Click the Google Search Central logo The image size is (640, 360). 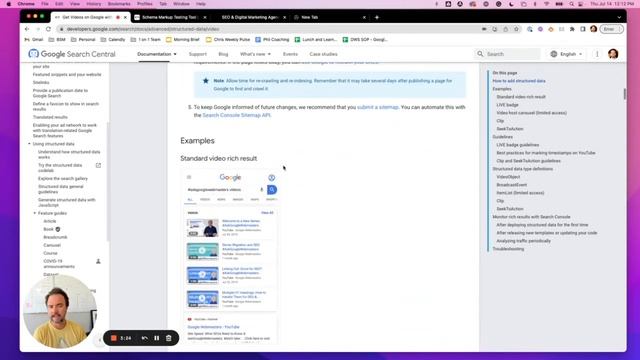click(x=72, y=54)
